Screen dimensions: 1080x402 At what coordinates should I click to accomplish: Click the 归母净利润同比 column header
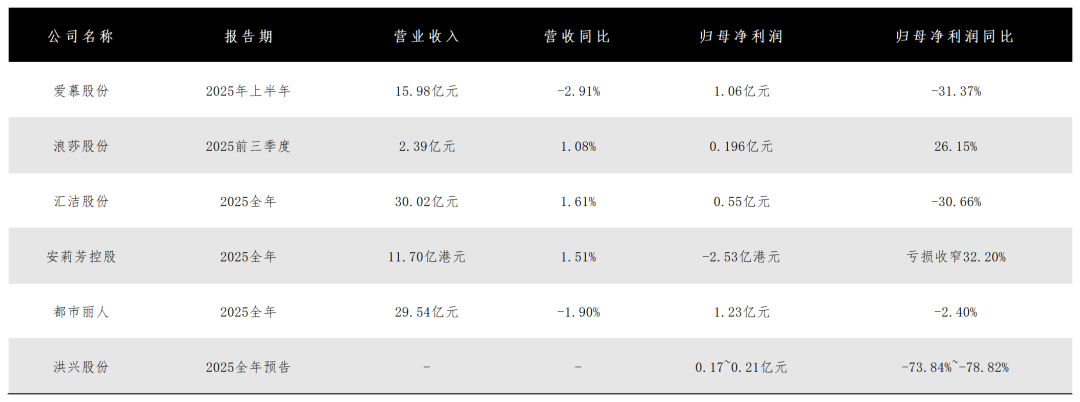tap(955, 36)
